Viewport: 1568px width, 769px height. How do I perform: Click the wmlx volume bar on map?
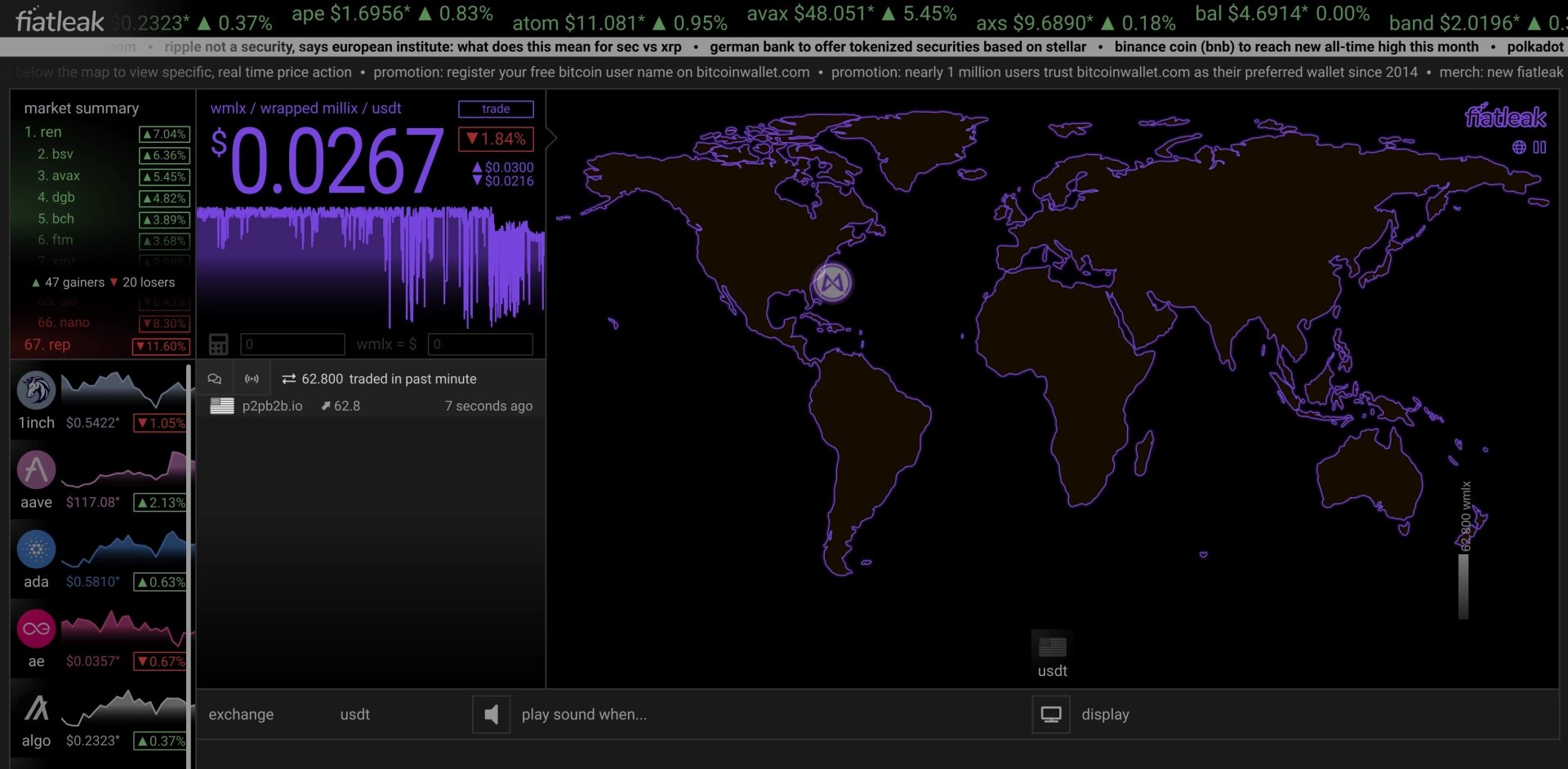[x=1463, y=585]
